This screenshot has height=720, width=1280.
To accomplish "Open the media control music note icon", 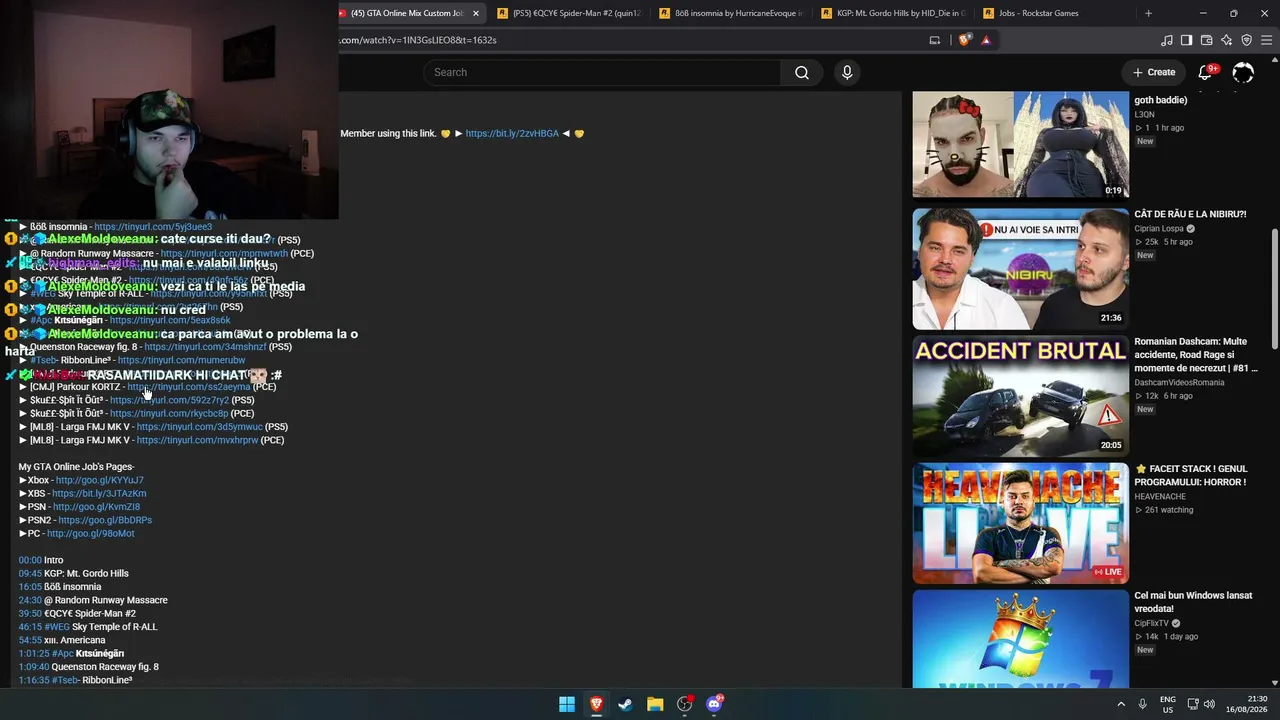I will 1167,40.
